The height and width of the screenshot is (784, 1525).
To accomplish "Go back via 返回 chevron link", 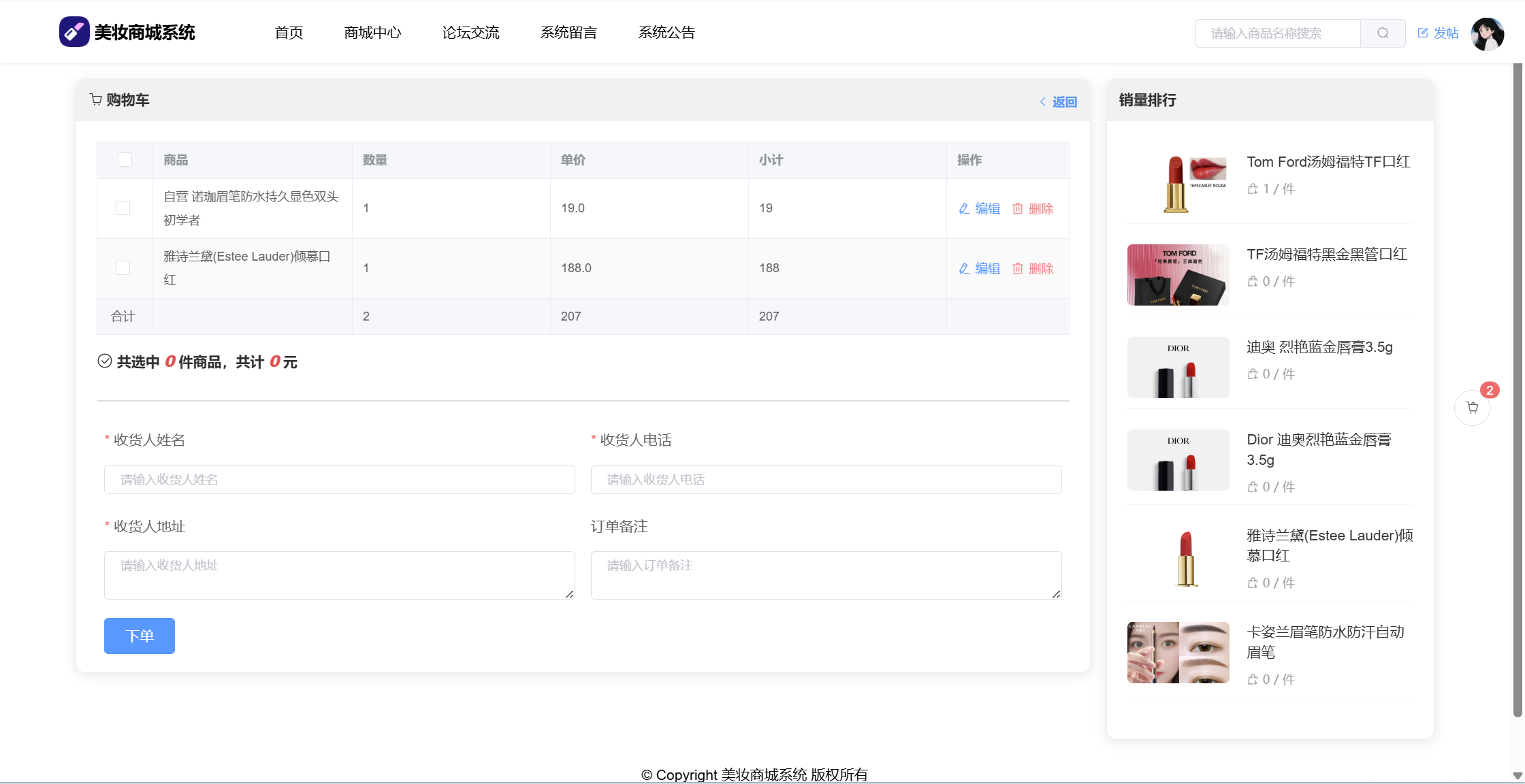I will tap(1059, 102).
